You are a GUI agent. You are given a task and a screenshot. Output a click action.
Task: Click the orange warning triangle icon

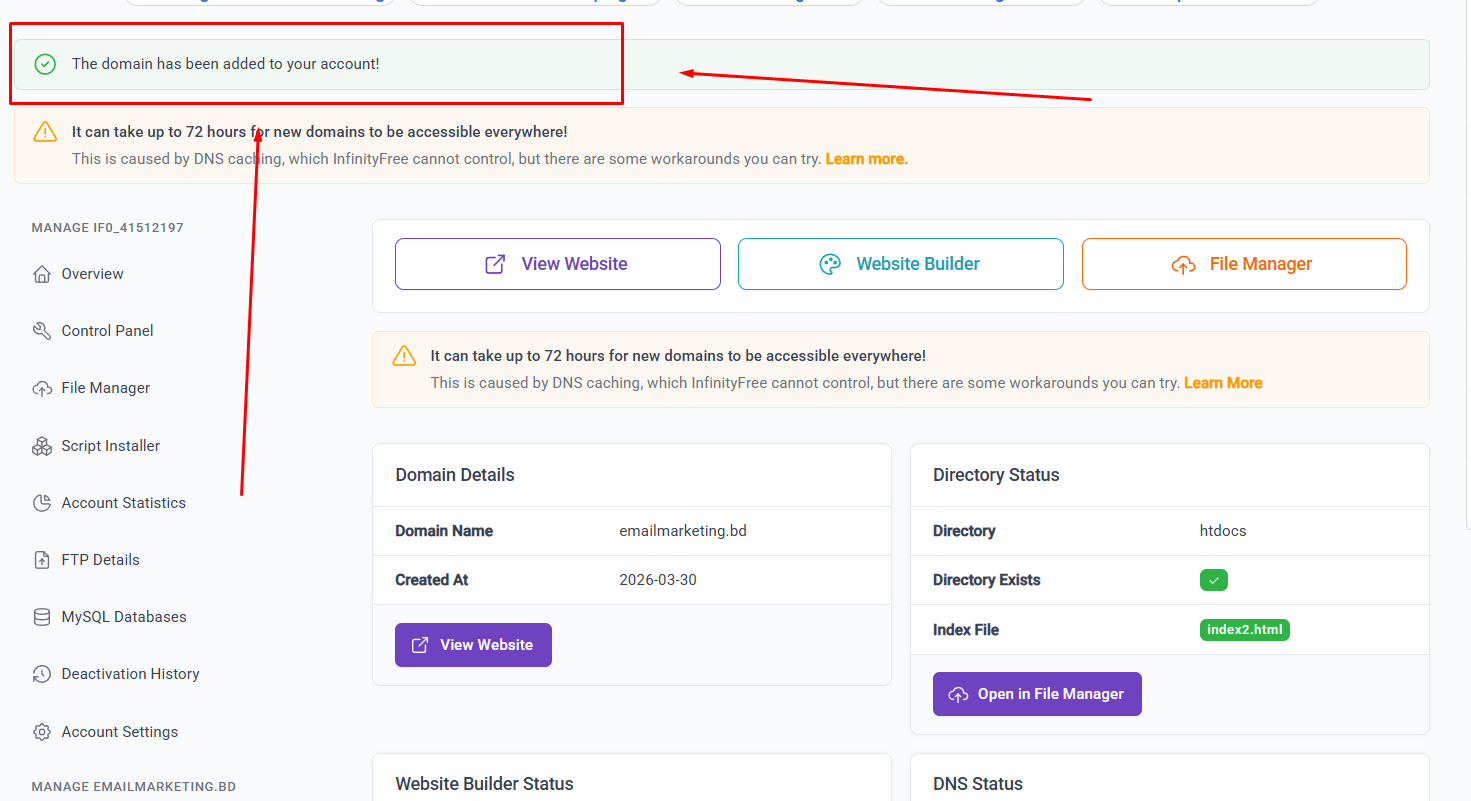click(45, 131)
